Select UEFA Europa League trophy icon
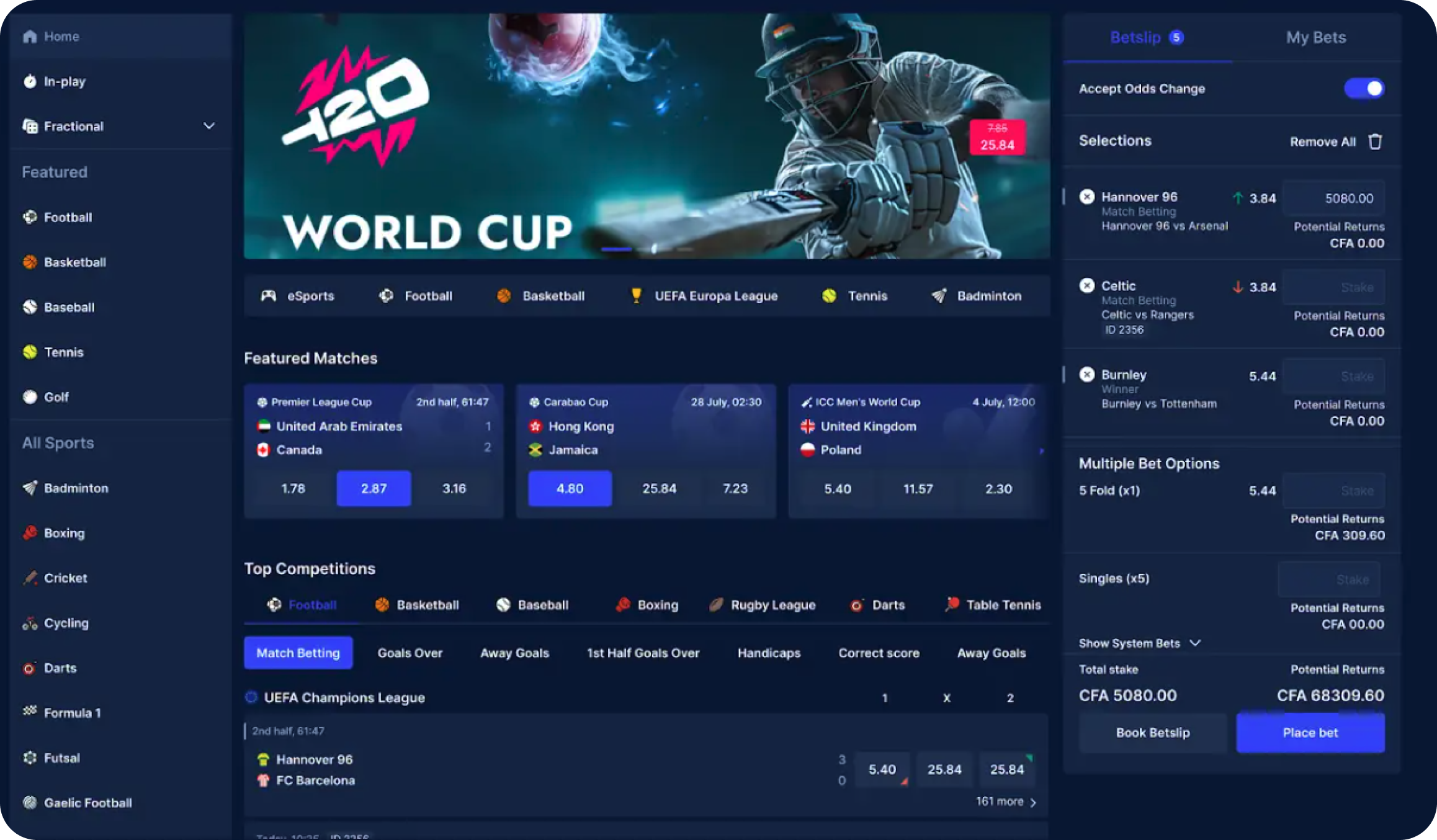1437x840 pixels. (x=636, y=296)
